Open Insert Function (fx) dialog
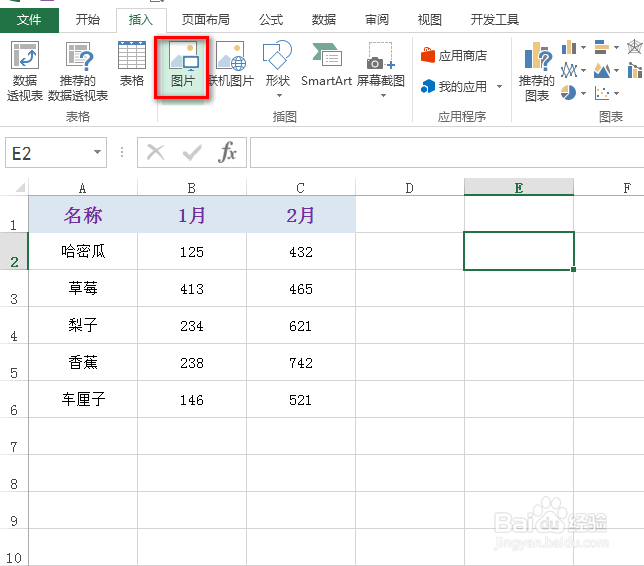The image size is (644, 566). pos(227,152)
